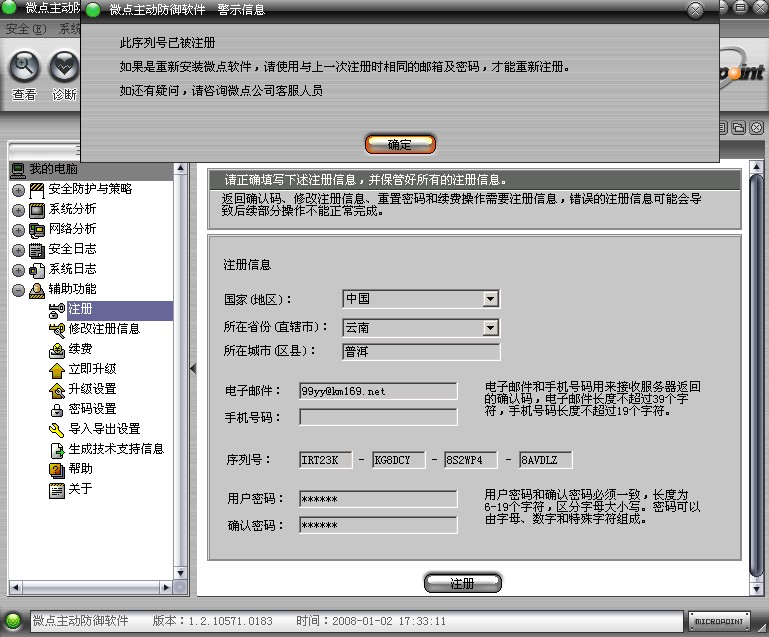Click tree panel horizontal scrollbar left arrow
The image size is (769, 637).
15,587
